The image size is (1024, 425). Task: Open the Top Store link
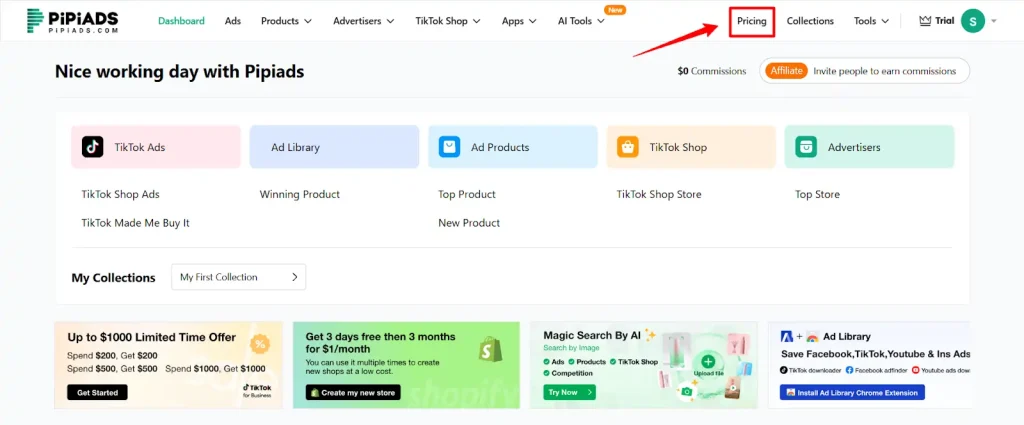point(817,195)
